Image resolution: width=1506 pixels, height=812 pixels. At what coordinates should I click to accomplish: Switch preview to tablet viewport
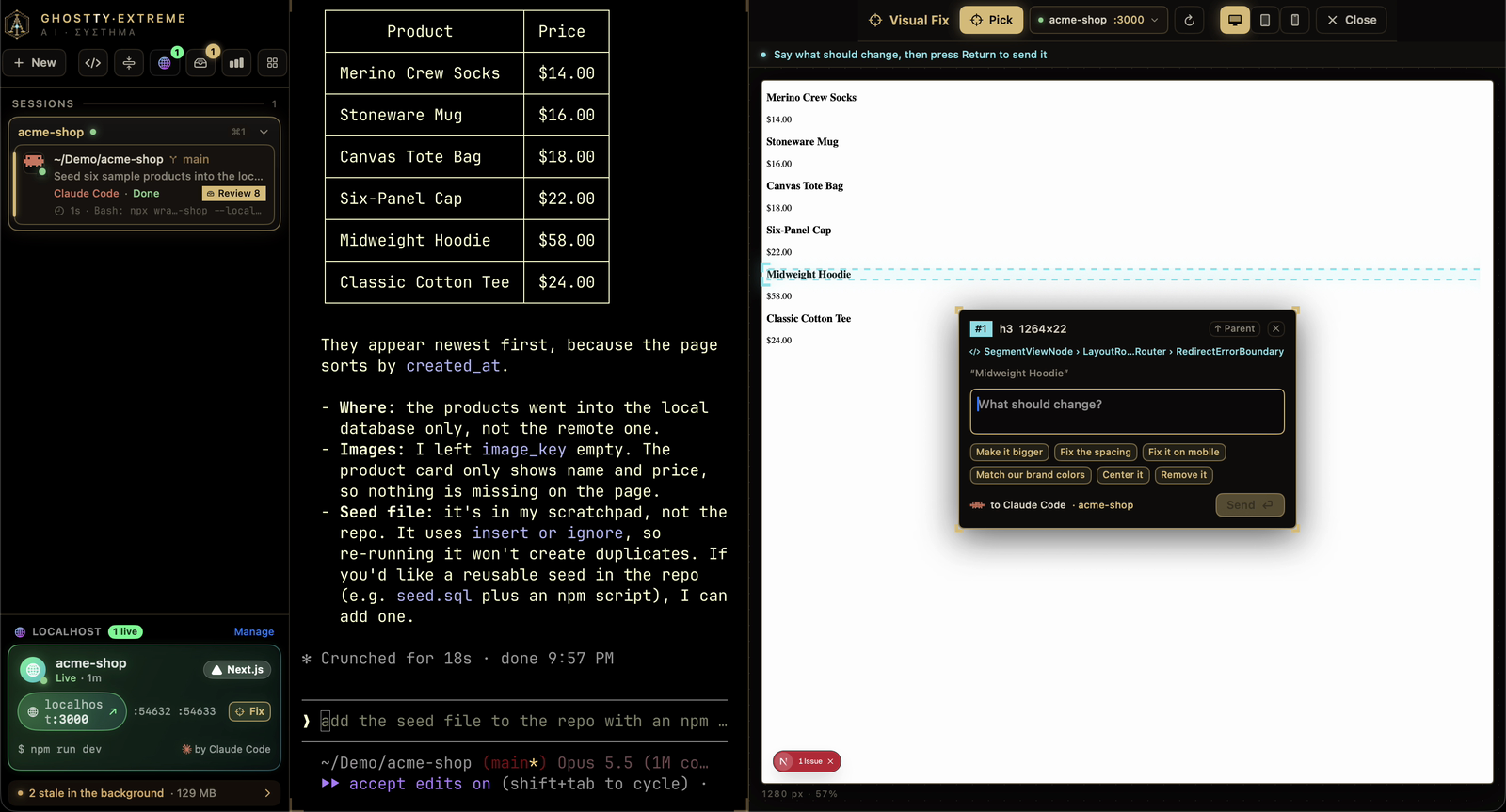1265,20
